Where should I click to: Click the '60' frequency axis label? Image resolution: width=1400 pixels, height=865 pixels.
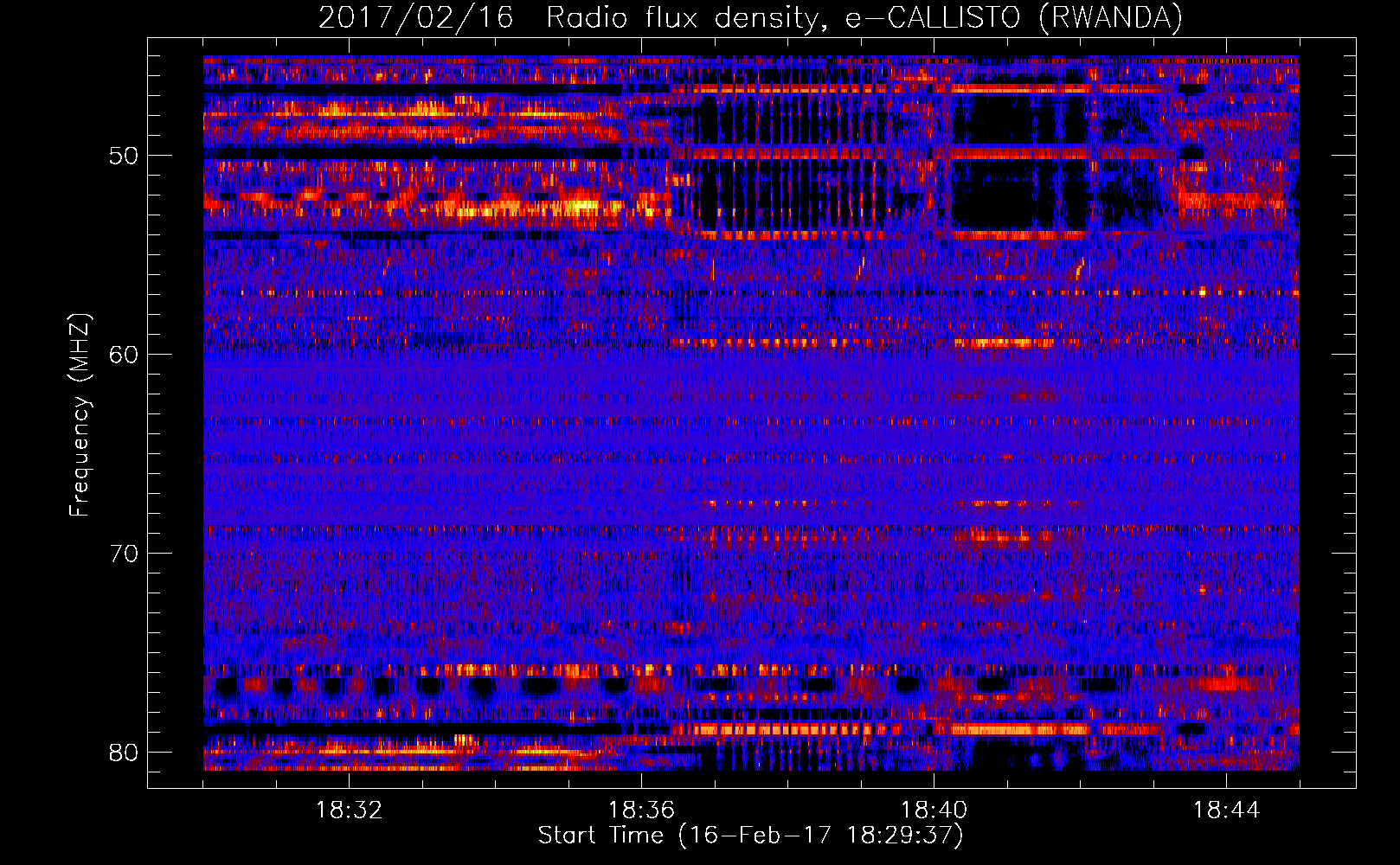tap(124, 355)
